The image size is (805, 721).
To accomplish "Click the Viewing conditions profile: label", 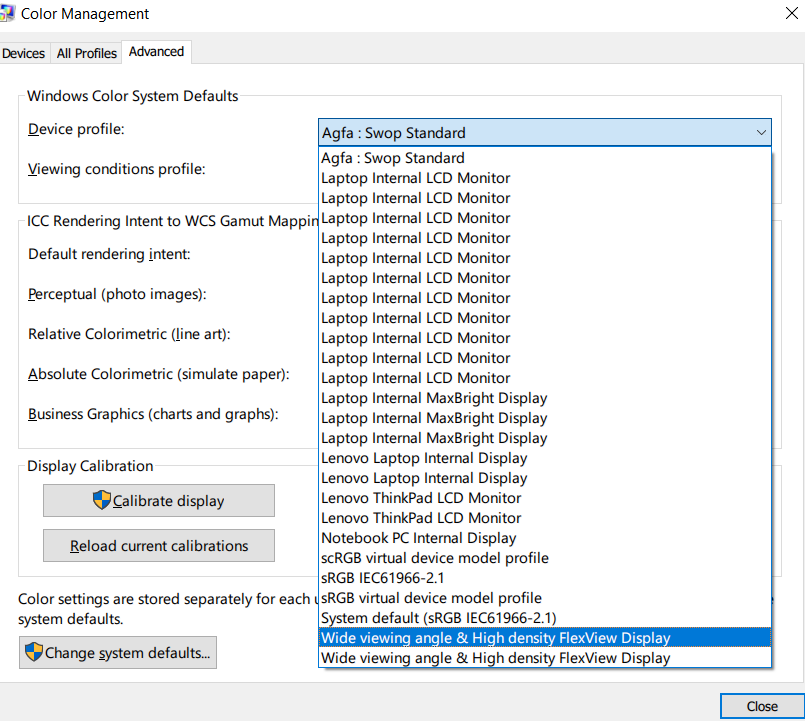I will pos(117,169).
